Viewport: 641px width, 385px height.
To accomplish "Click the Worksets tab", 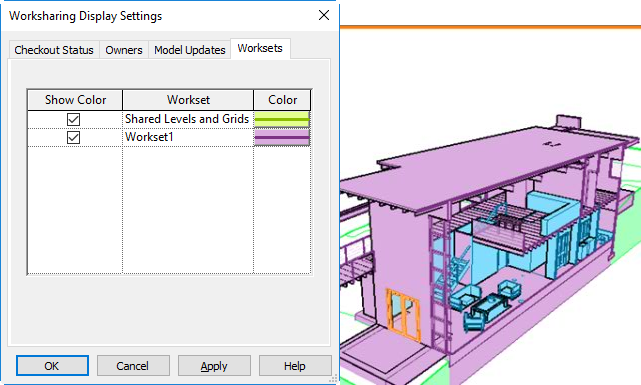I will tap(260, 48).
